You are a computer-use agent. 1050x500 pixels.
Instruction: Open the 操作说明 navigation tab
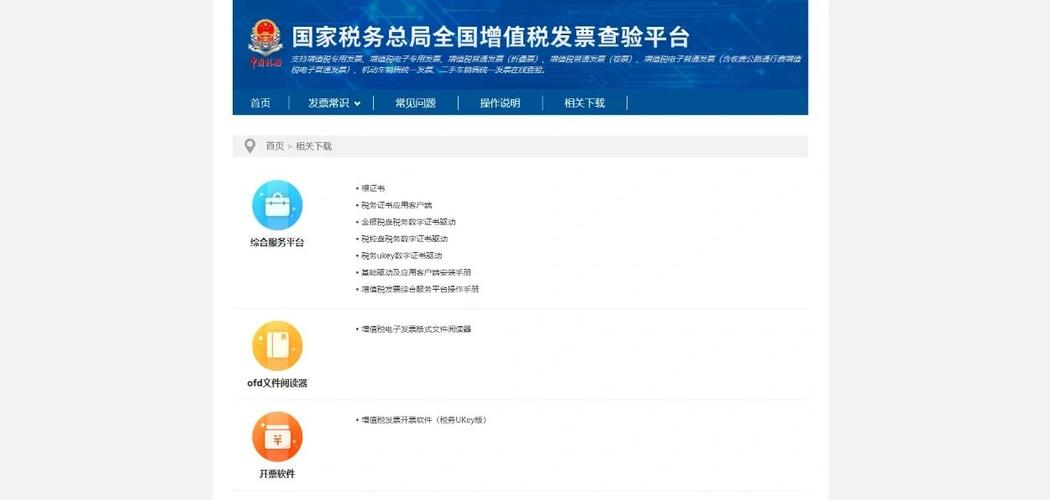point(500,103)
